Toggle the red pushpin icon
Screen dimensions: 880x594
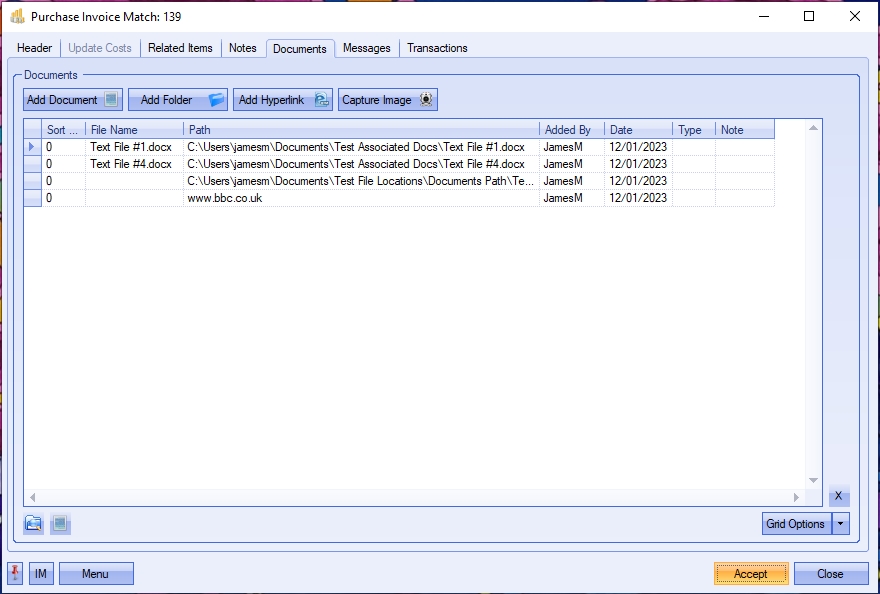point(16,573)
